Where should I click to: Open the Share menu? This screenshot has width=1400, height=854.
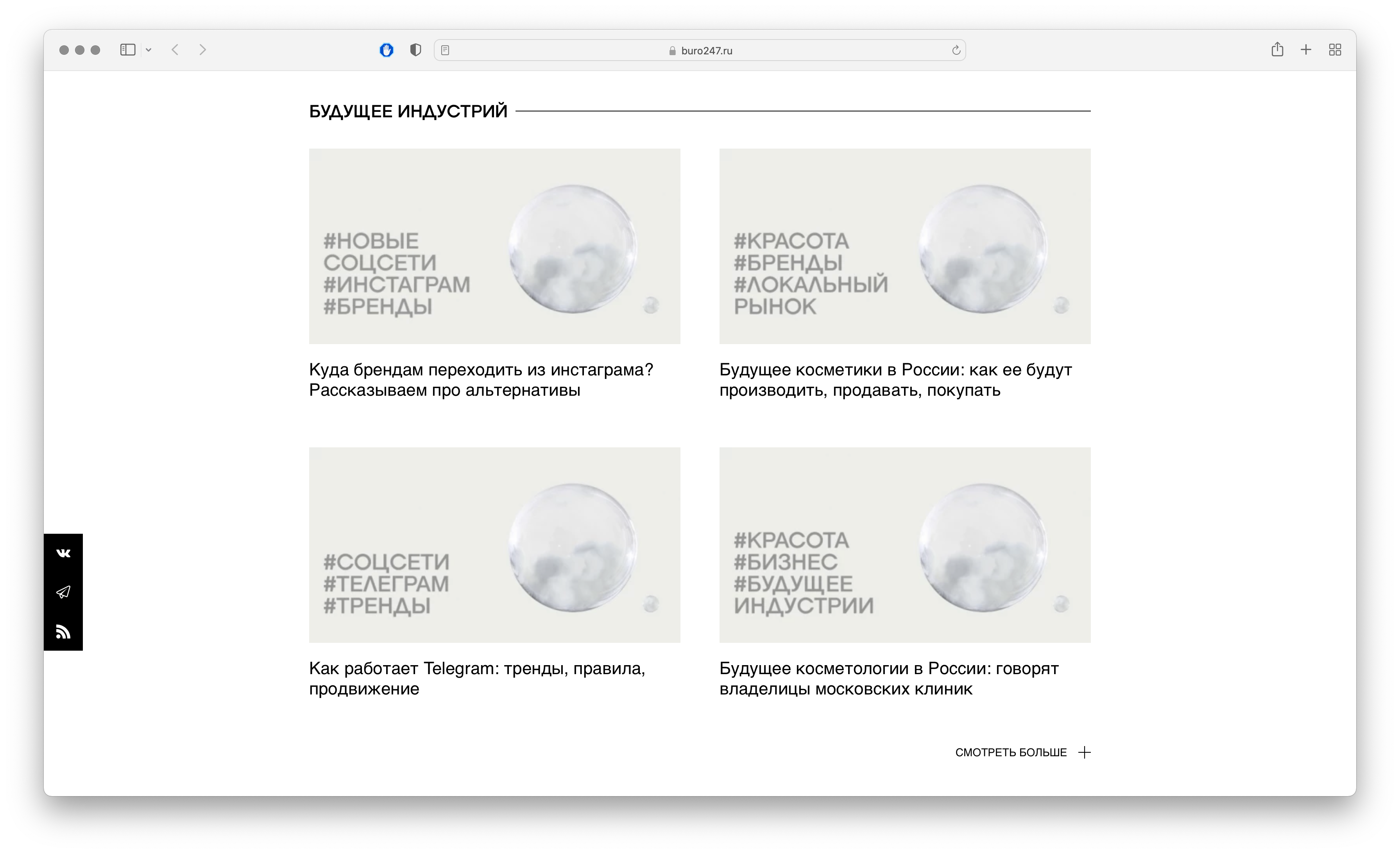coord(1277,50)
